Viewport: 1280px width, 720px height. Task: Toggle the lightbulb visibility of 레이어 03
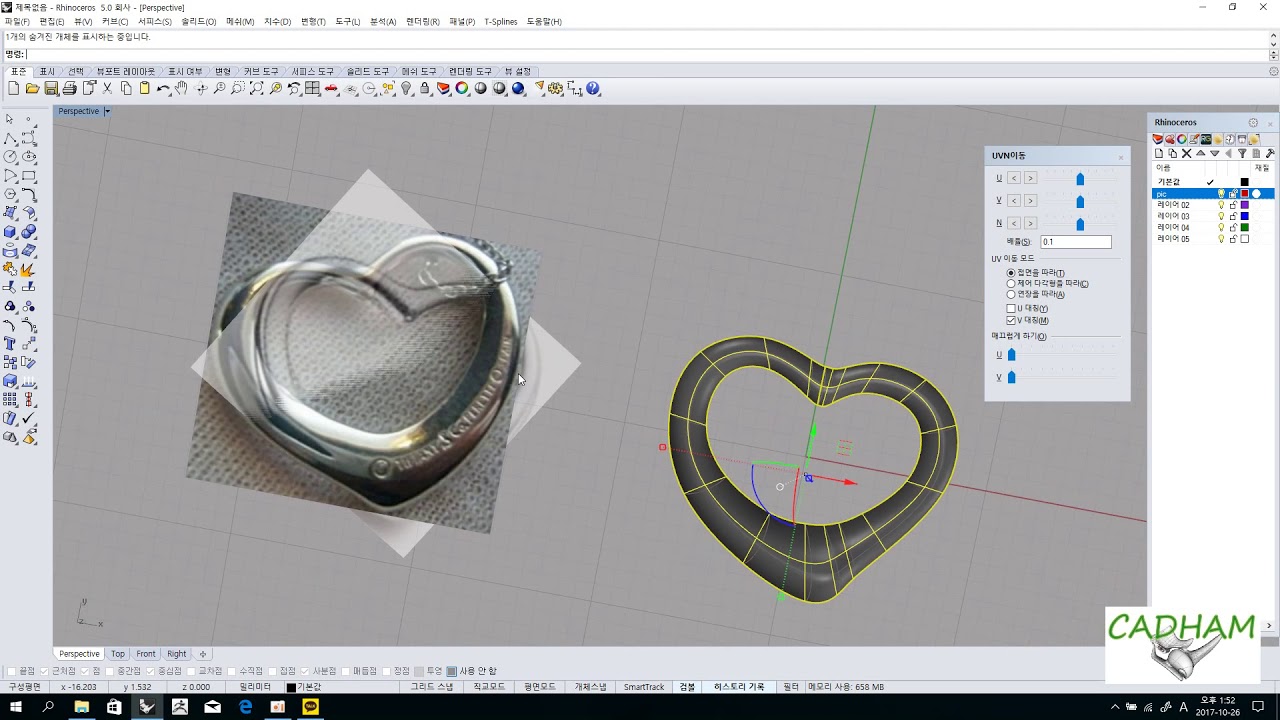pyautogui.click(x=1221, y=216)
